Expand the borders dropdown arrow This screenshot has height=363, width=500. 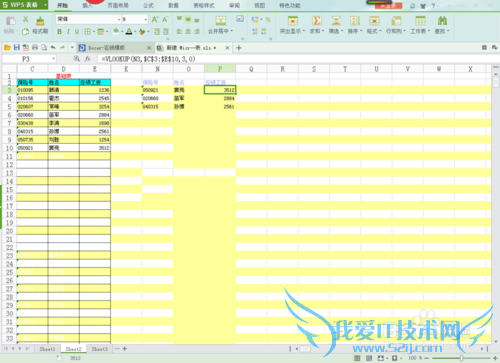94,32
